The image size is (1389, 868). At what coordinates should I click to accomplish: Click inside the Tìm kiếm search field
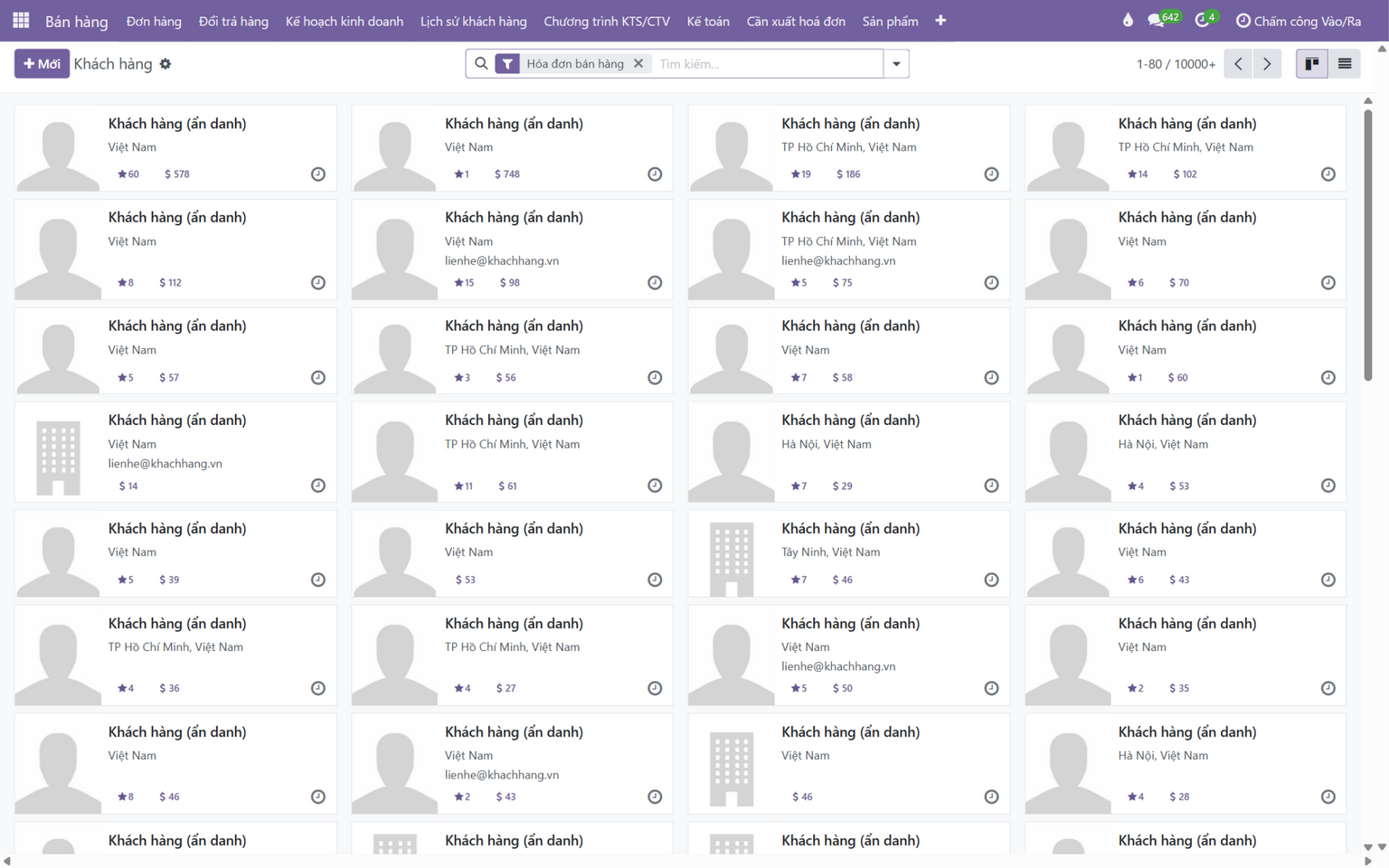767,63
